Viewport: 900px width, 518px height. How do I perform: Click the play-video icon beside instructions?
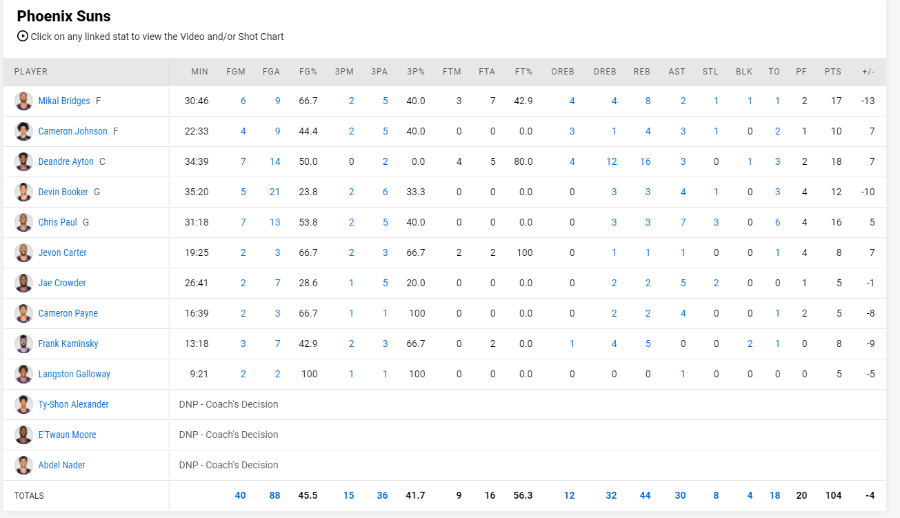click(22, 36)
